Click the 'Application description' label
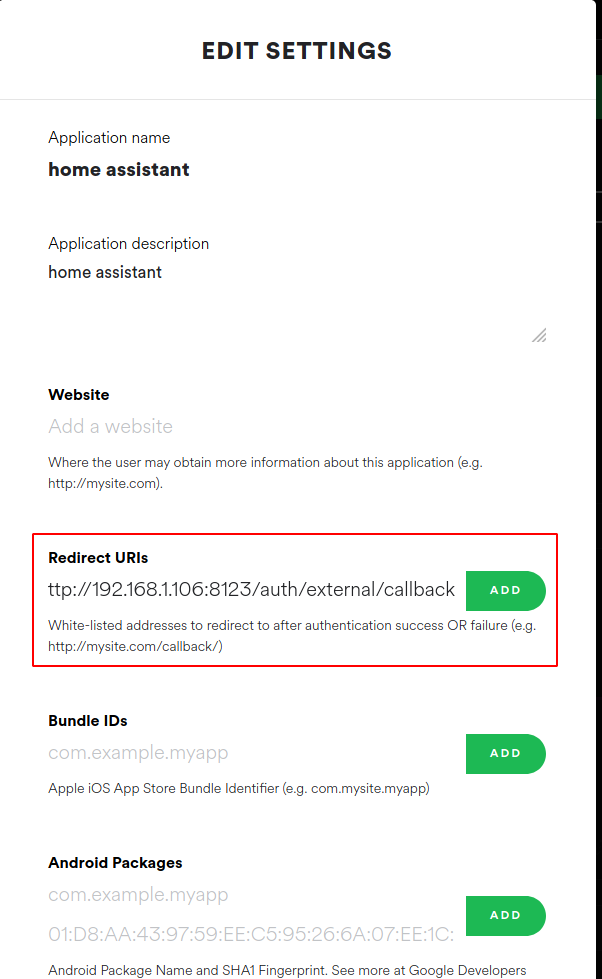 [128, 244]
